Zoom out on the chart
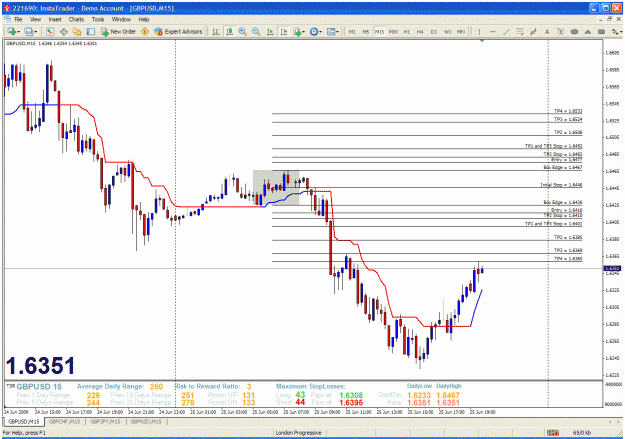This screenshot has width=625, height=439. click(x=256, y=31)
